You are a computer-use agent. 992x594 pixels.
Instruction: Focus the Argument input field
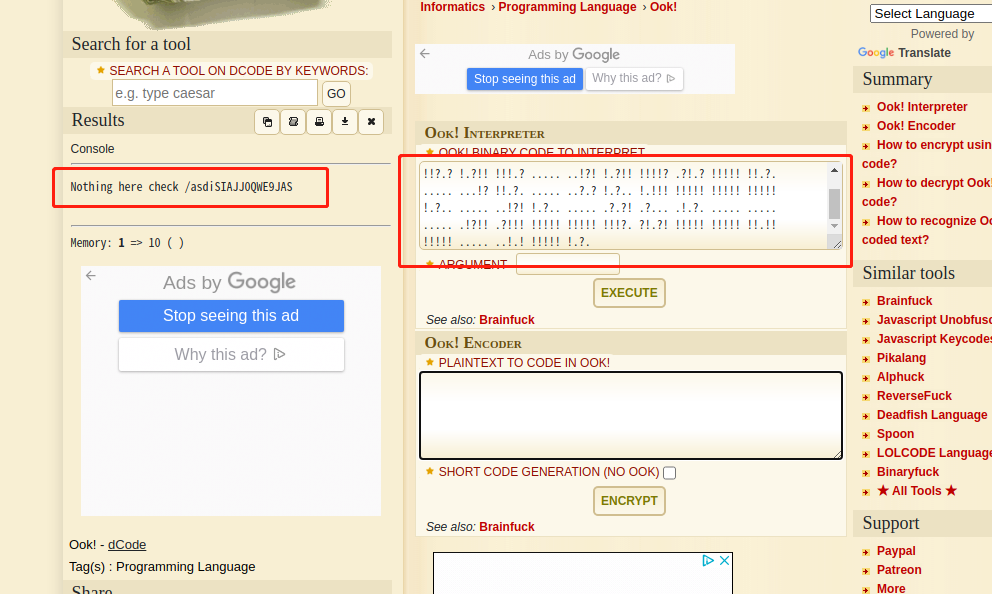[x=567, y=264]
